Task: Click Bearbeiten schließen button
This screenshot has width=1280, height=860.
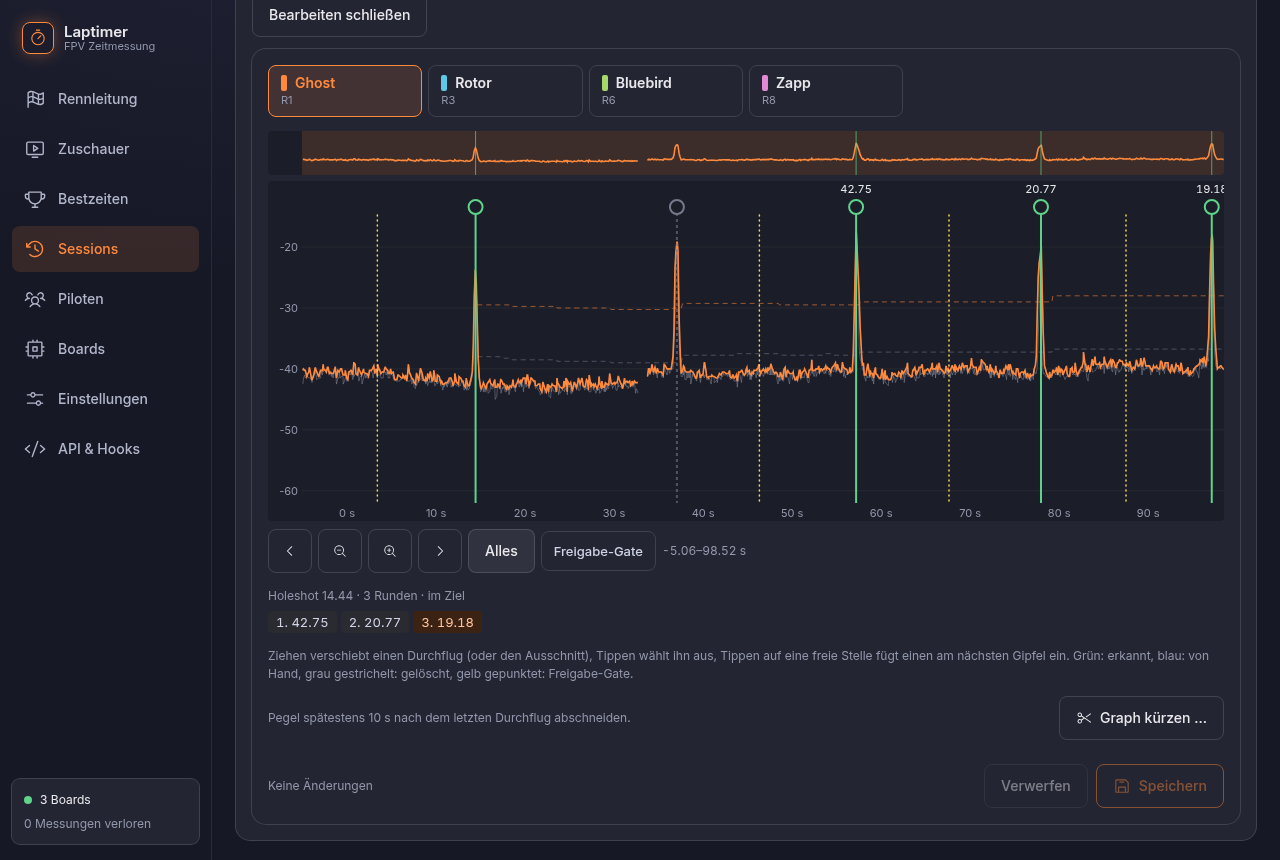Action: 339,16
